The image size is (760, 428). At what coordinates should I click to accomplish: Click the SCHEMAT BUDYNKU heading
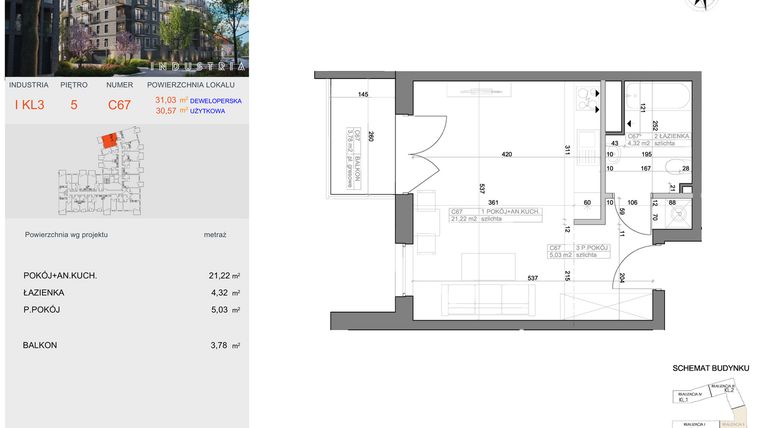[x=711, y=368]
